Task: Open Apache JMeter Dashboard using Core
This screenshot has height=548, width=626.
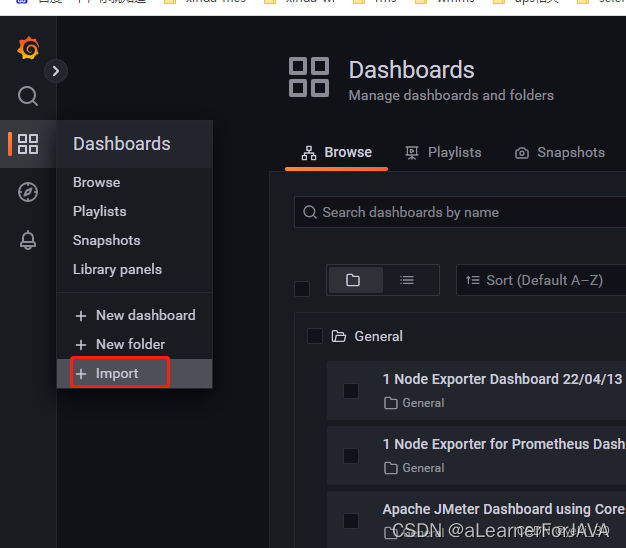Action: [504, 509]
